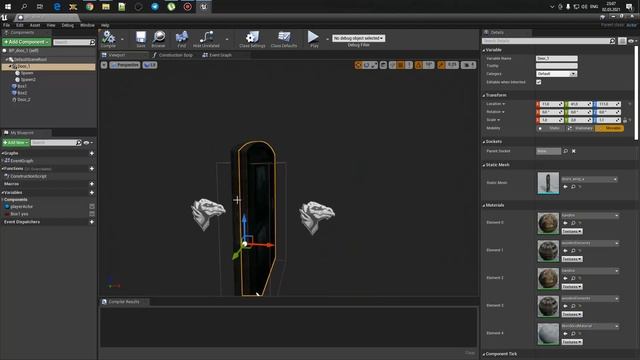Browse to static mesh in content browser

click(573, 187)
